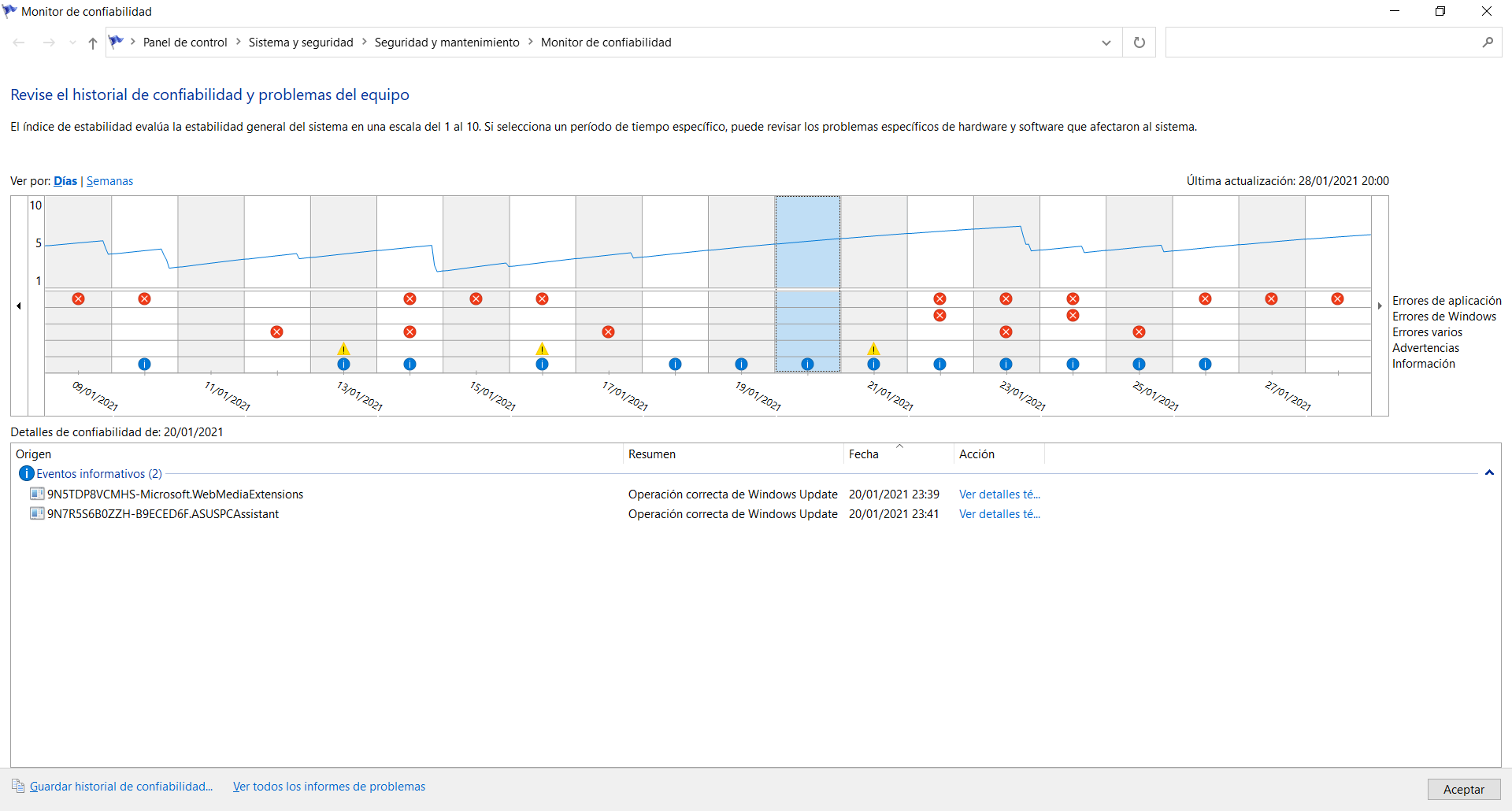1512x811 pixels.
Task: Open recent locations dropdown arrow
Action: pyautogui.click(x=72, y=43)
